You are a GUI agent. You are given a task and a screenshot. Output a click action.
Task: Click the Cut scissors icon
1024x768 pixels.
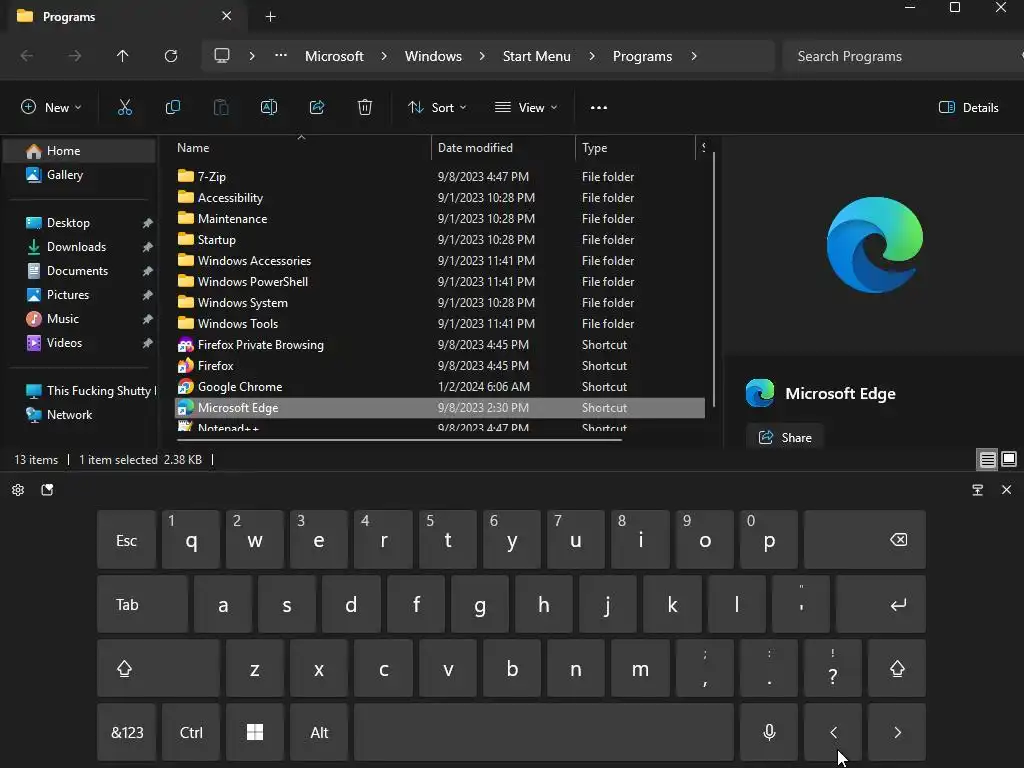124,108
